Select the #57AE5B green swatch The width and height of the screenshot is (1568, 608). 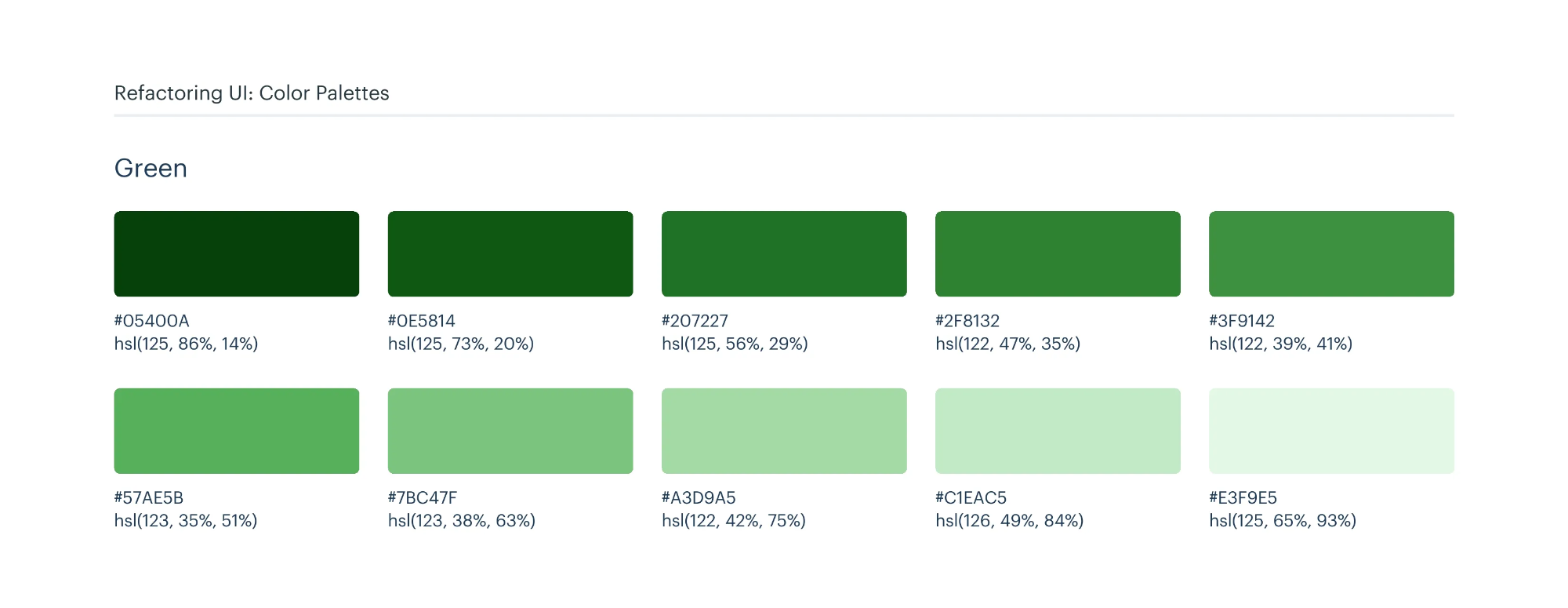[x=236, y=431]
